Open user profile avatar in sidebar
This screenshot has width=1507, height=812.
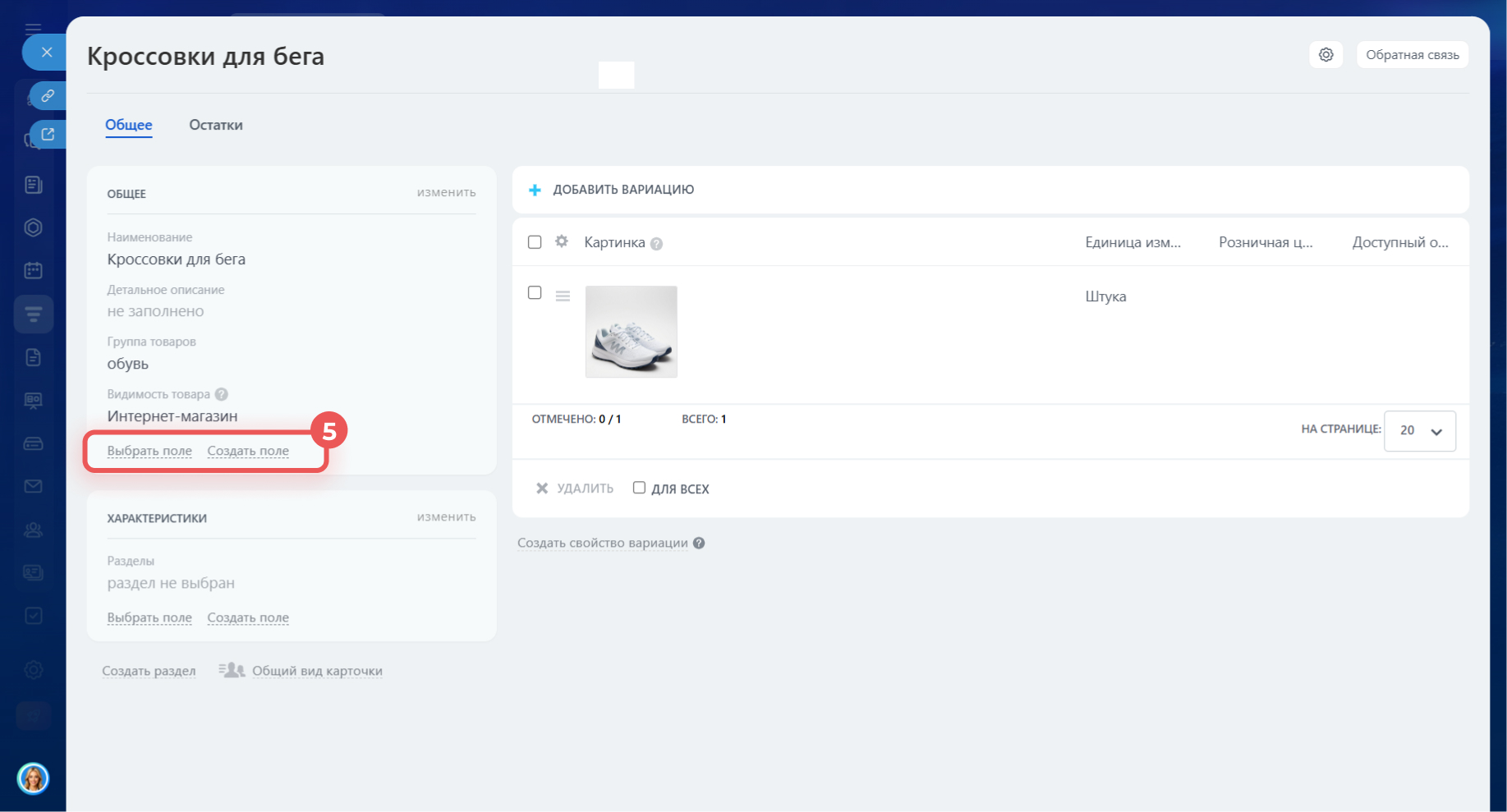coord(33,778)
